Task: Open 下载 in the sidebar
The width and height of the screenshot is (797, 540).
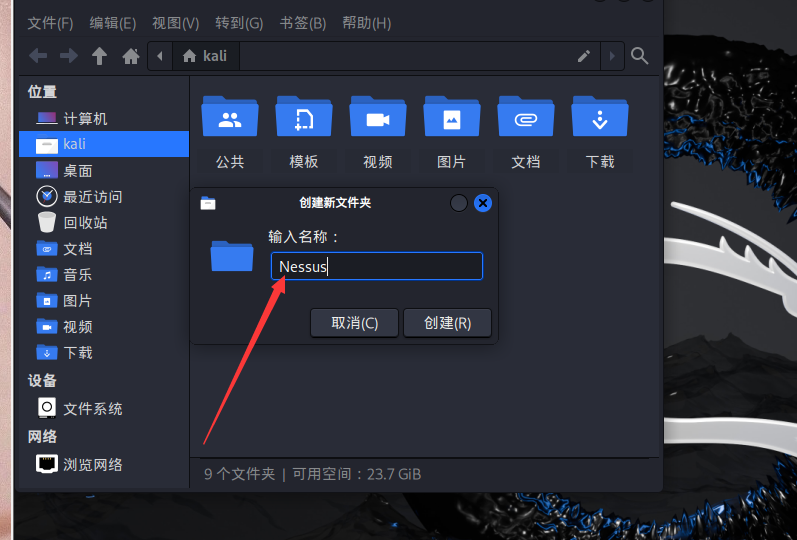Action: point(104,352)
